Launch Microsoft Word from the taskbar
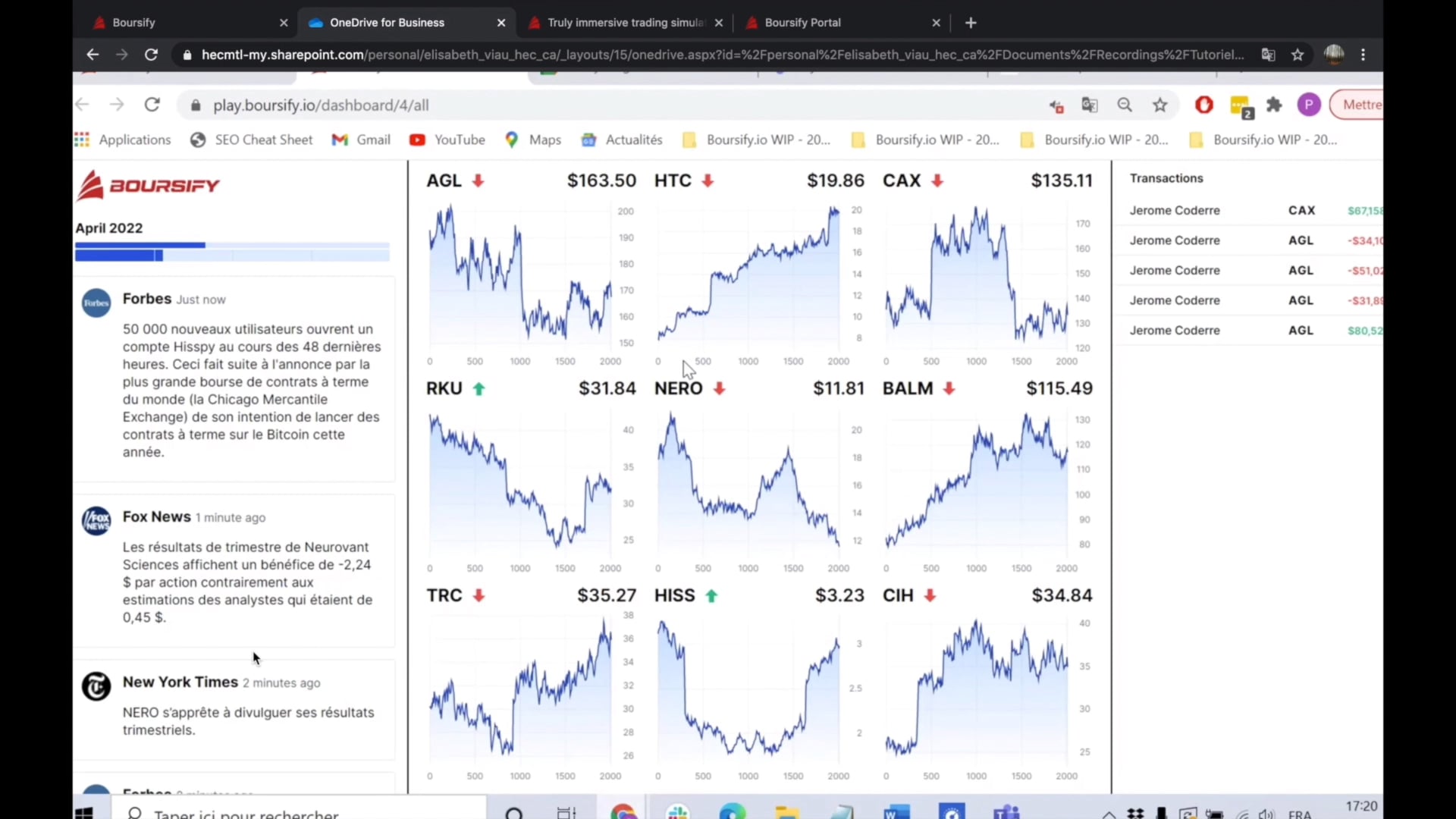 point(896,812)
